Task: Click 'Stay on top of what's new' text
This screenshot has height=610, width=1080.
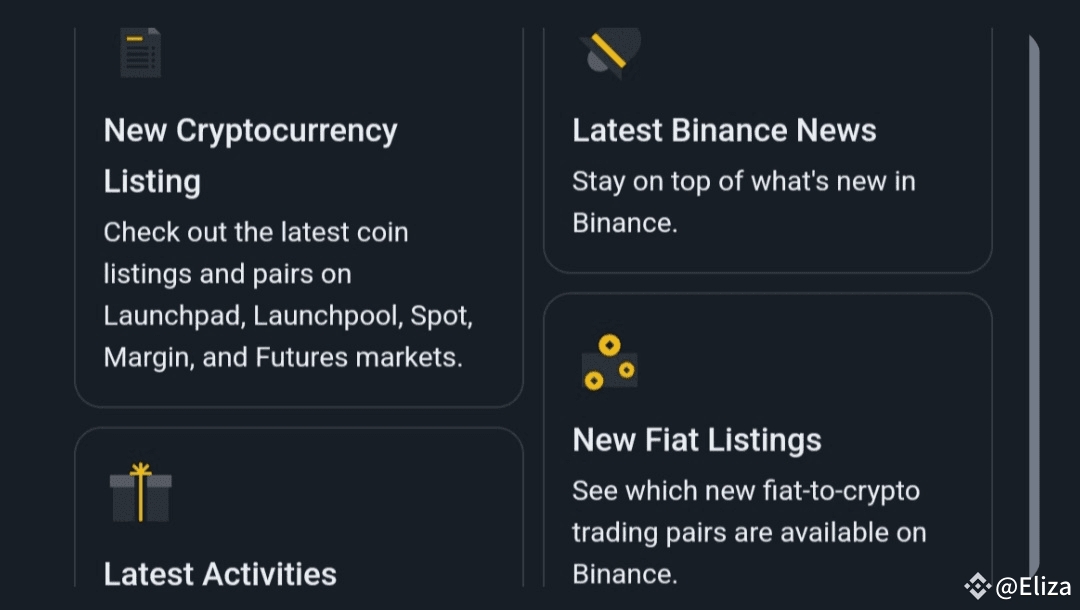Action: click(743, 182)
